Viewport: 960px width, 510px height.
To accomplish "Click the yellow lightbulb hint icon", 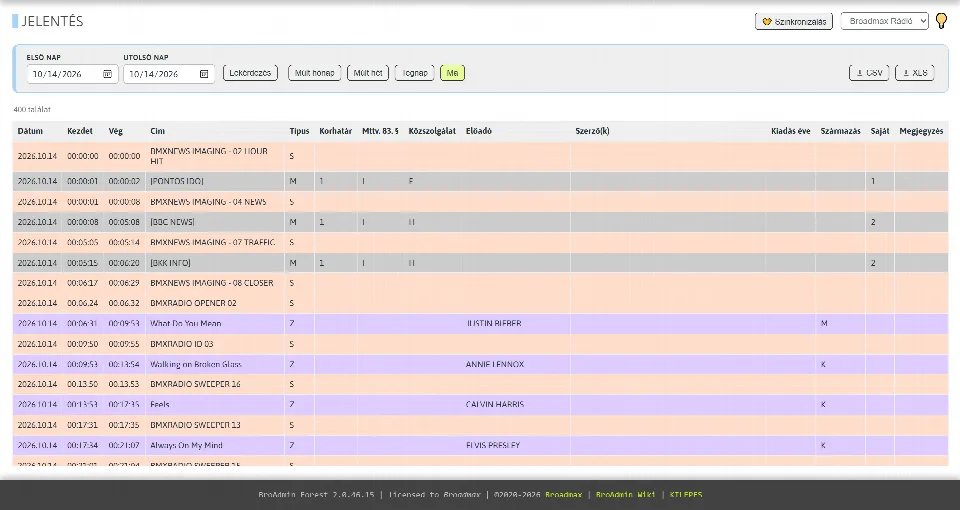I will 942,21.
